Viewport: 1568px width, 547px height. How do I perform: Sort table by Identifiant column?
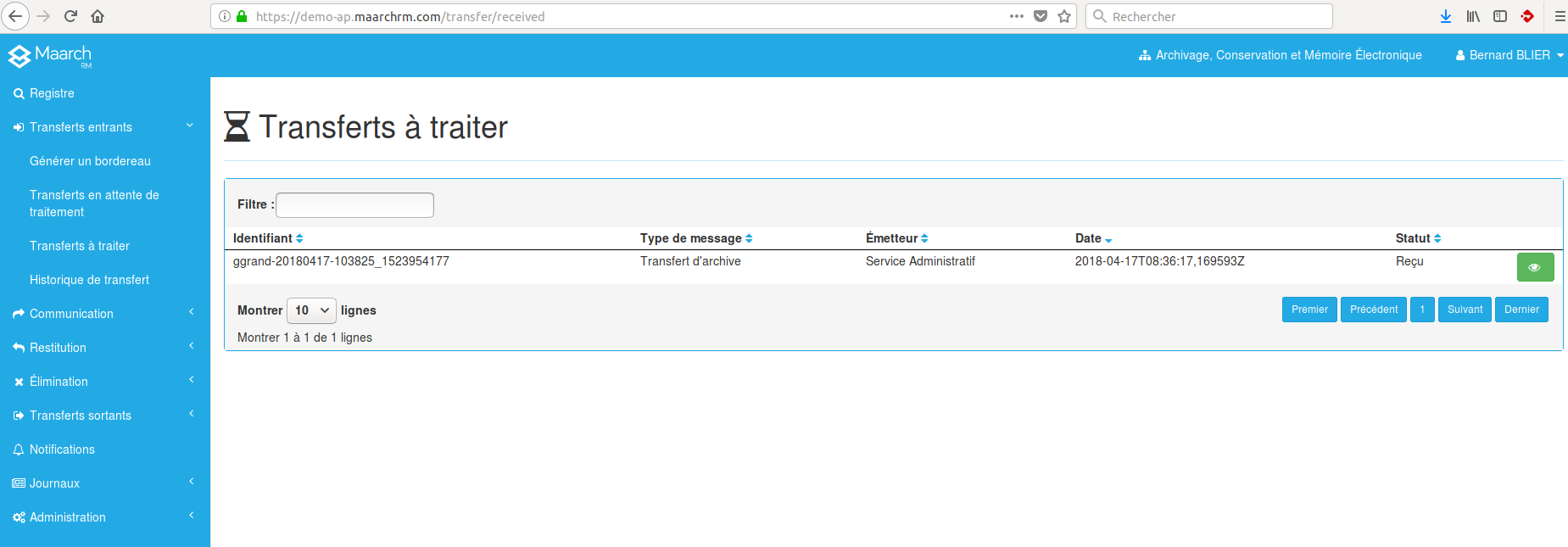[268, 238]
